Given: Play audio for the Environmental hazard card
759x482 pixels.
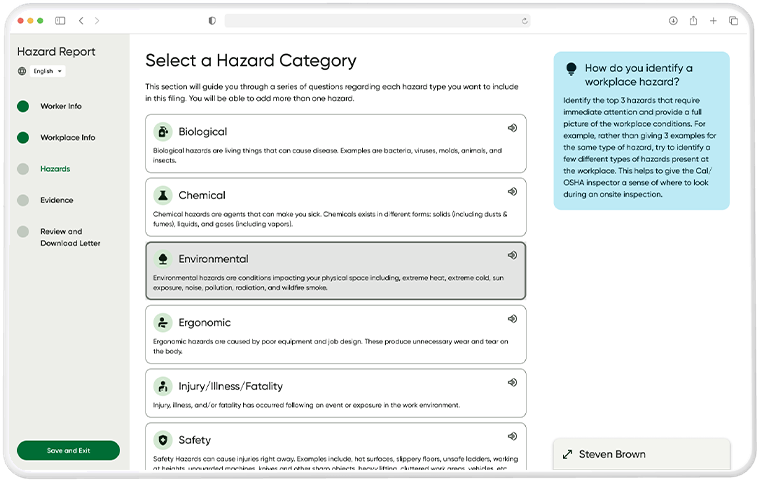Looking at the screenshot, I should click(512, 255).
